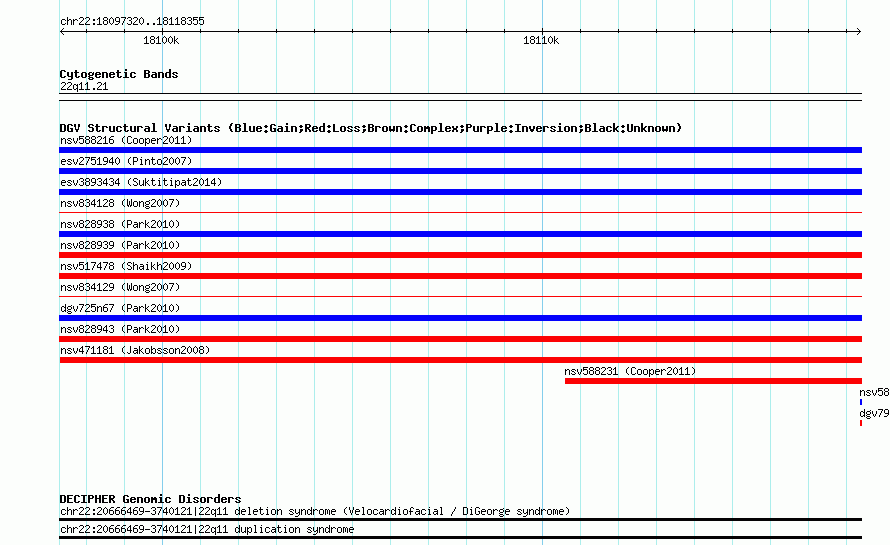Open nsv588231 (Cooper2011) variant label
This screenshot has height=545, width=890.
click(630, 371)
